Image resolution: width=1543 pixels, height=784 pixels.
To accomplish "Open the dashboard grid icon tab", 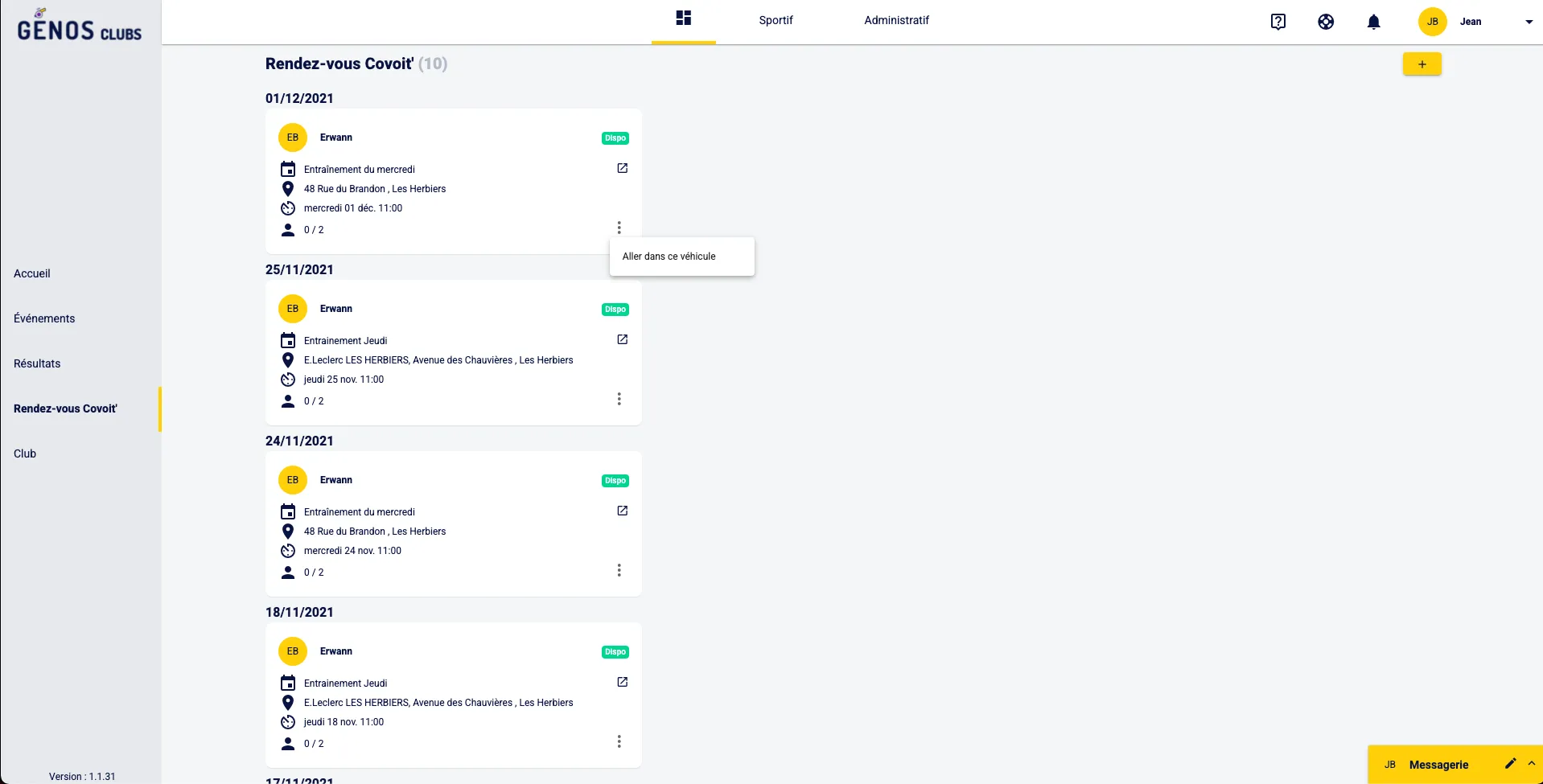I will click(683, 18).
